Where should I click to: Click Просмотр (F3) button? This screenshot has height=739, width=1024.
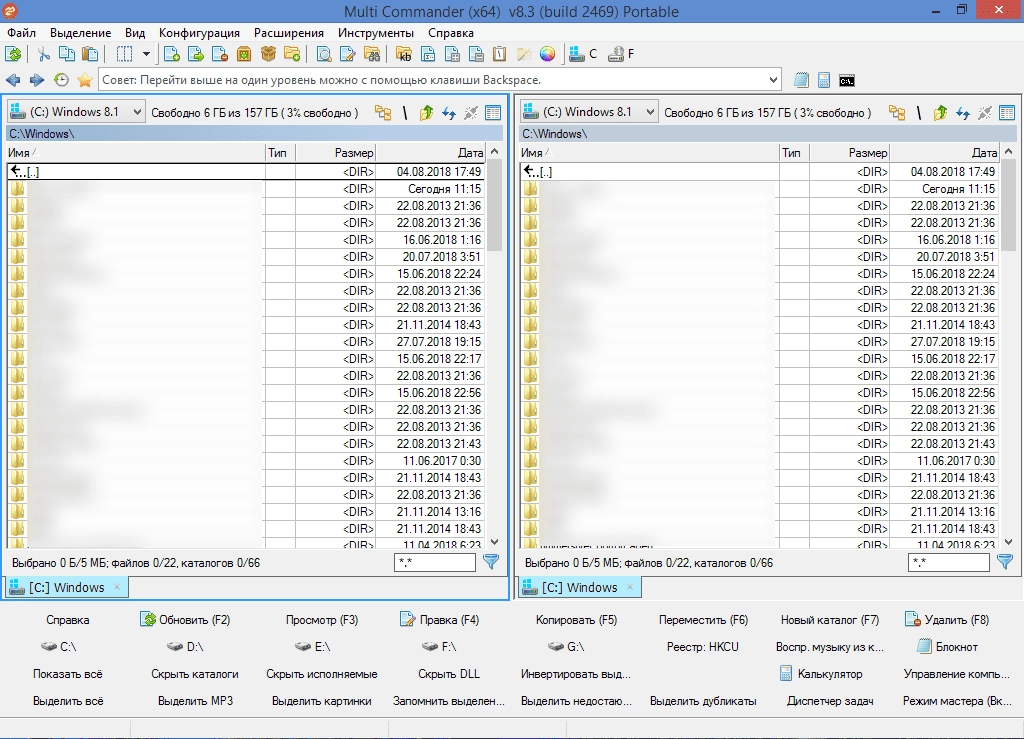[x=322, y=620]
